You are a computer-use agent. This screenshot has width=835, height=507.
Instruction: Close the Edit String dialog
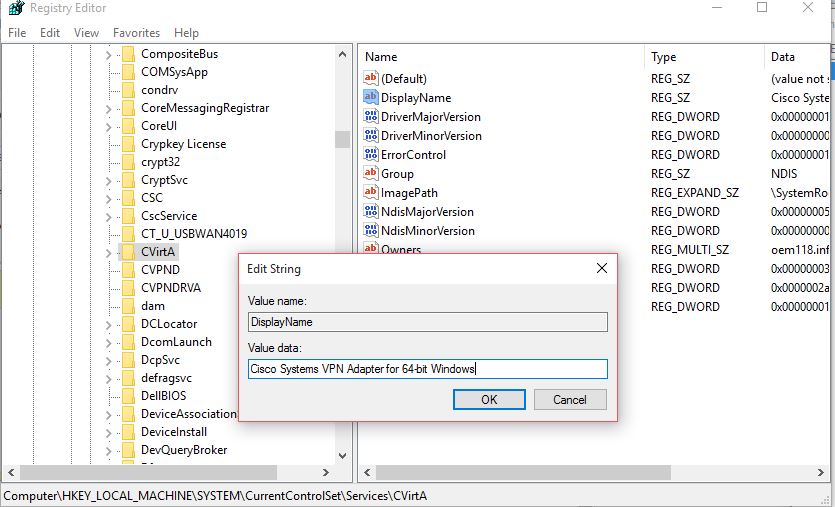[x=602, y=268]
